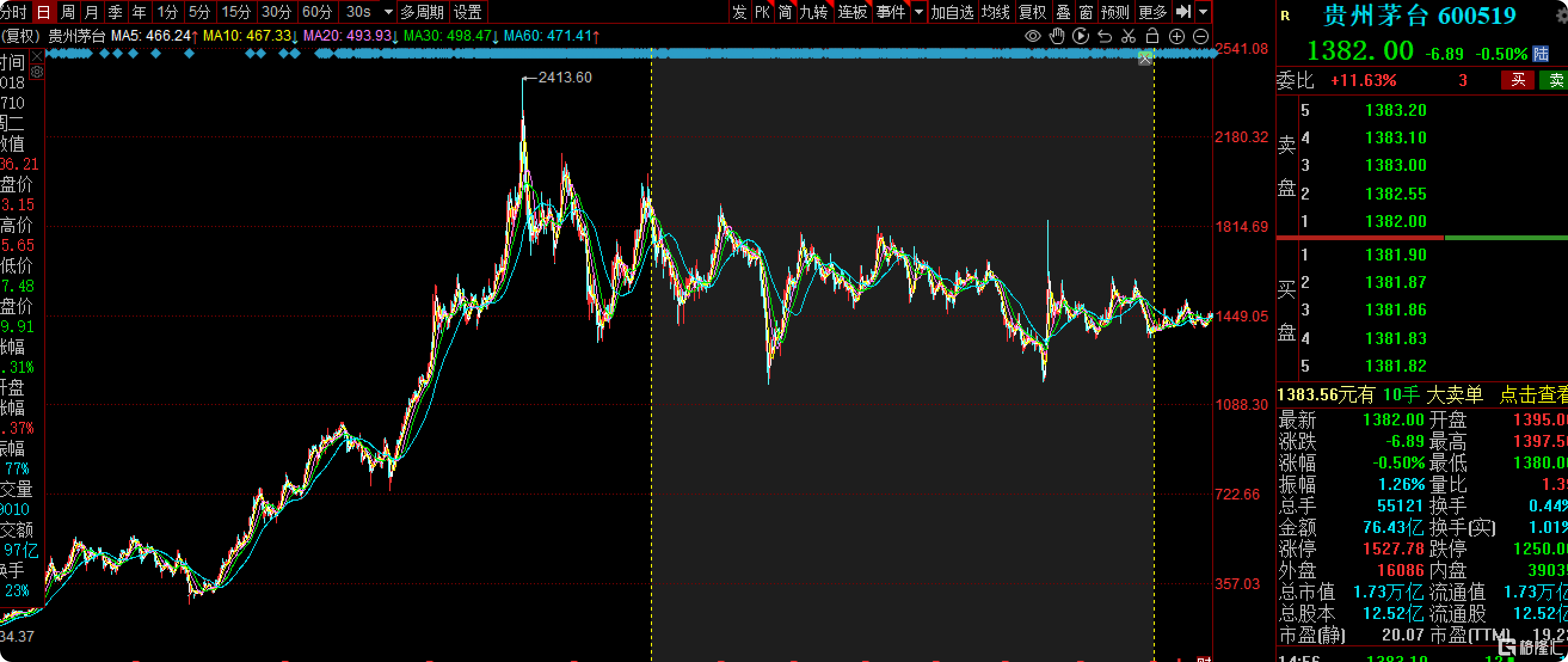
Task: Toggle the 九转 indicator
Action: [814, 11]
